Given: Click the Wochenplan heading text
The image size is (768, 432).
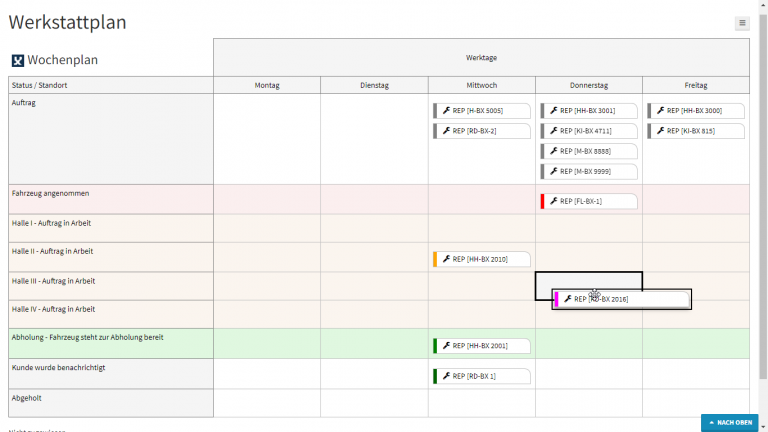Looking at the screenshot, I should (63, 60).
